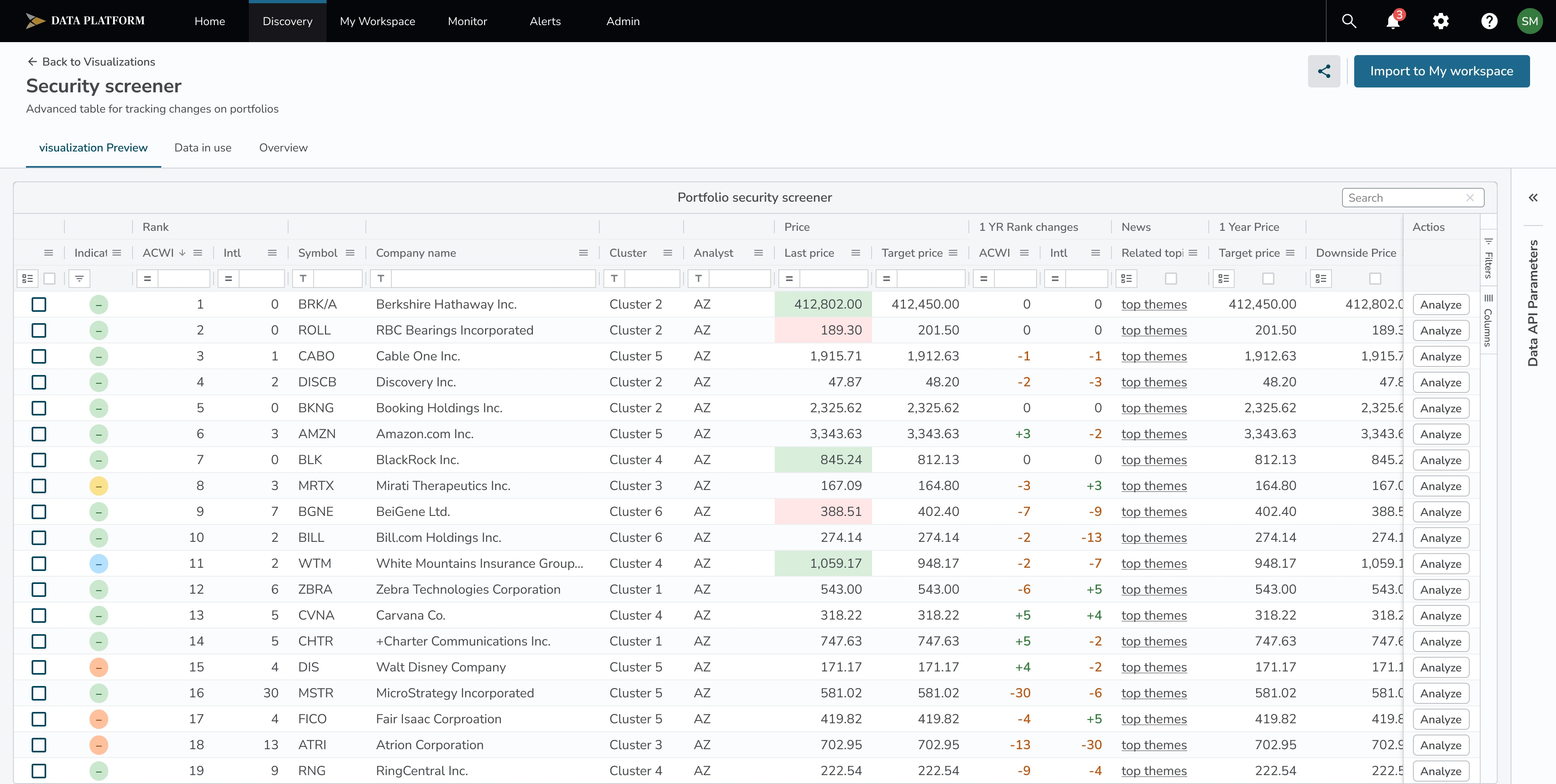Open top themes link for BlackRock
The image size is (1556, 784).
point(1154,460)
